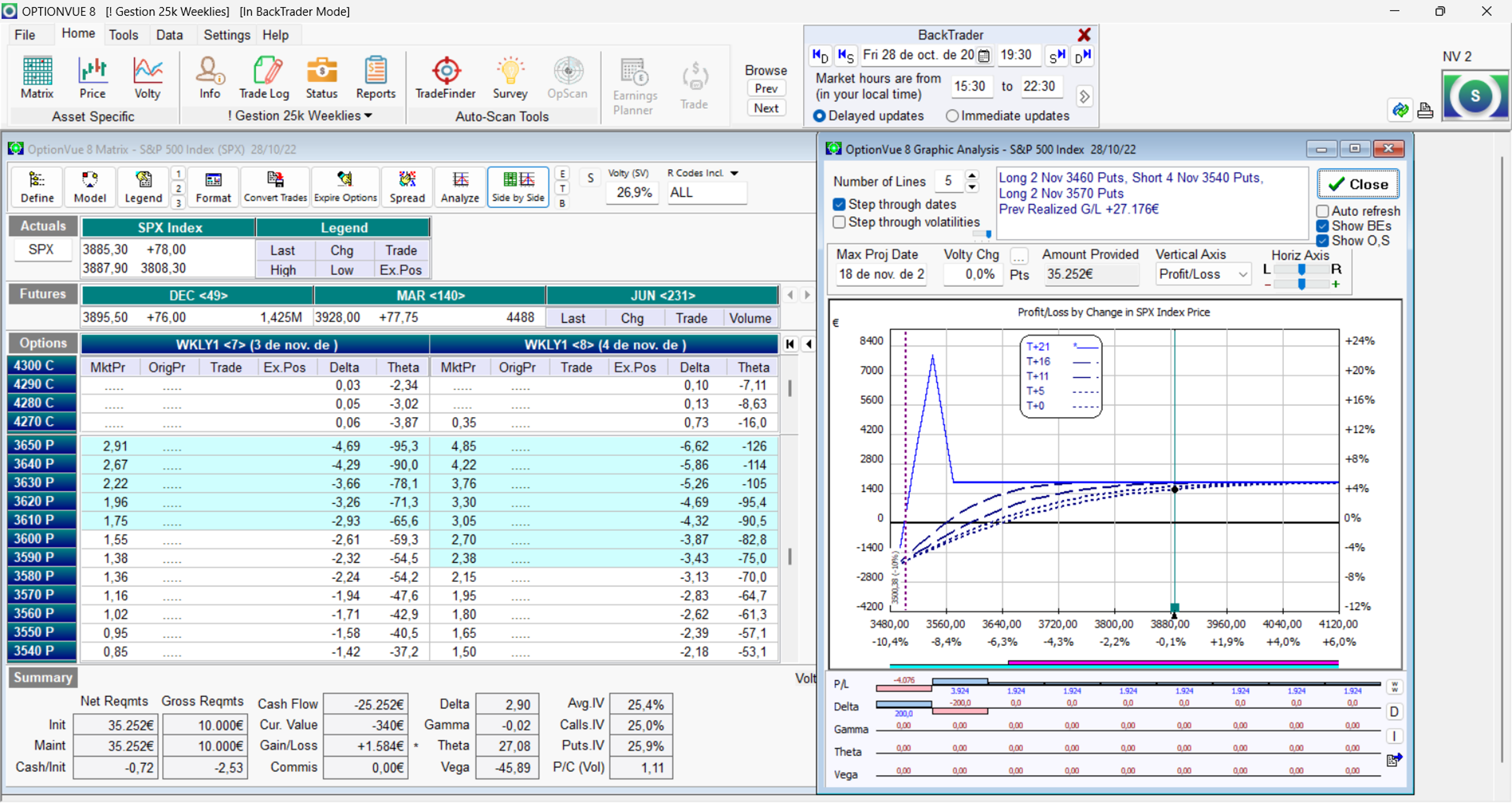Show the matrix Legend
This screenshot has width=1512, height=803.
pyautogui.click(x=143, y=187)
